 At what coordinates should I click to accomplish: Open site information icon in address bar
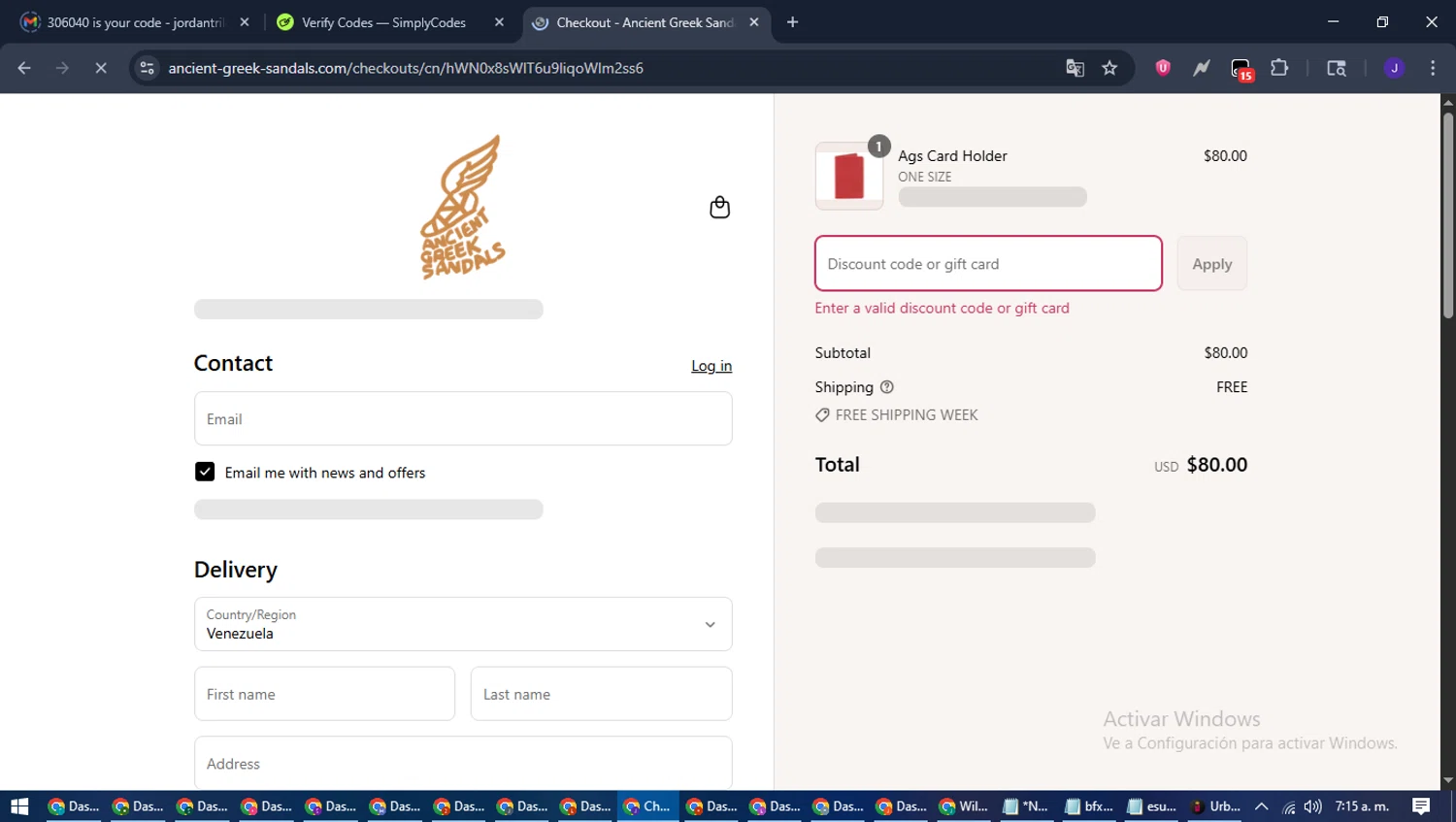coord(147,68)
